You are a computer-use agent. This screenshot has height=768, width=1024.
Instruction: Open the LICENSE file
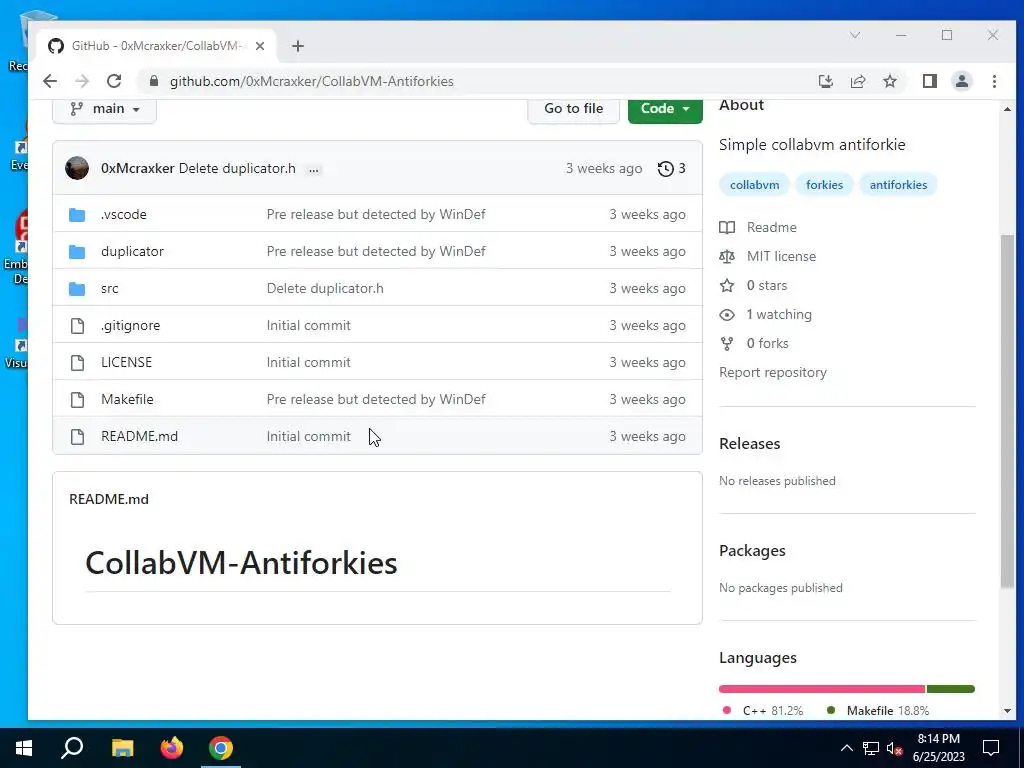126,362
